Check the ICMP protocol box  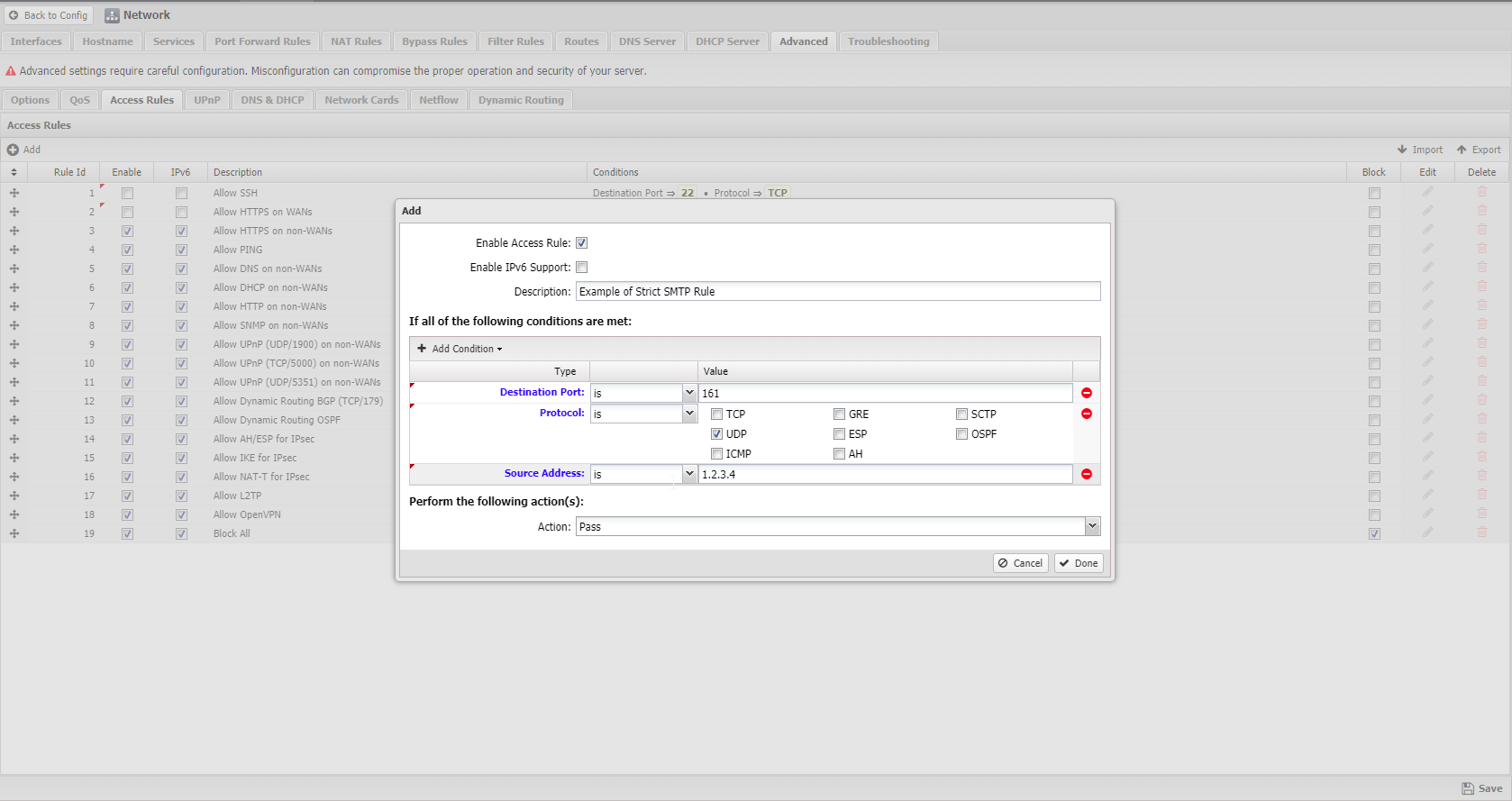716,454
